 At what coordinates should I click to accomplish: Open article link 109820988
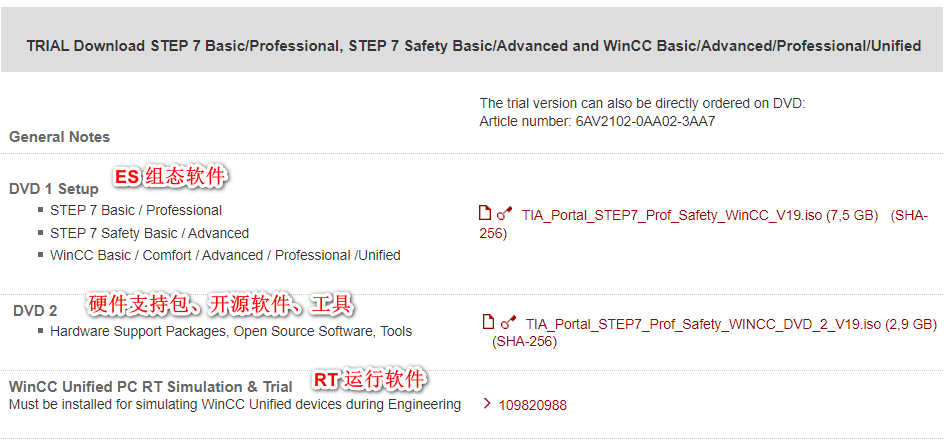coord(533,405)
